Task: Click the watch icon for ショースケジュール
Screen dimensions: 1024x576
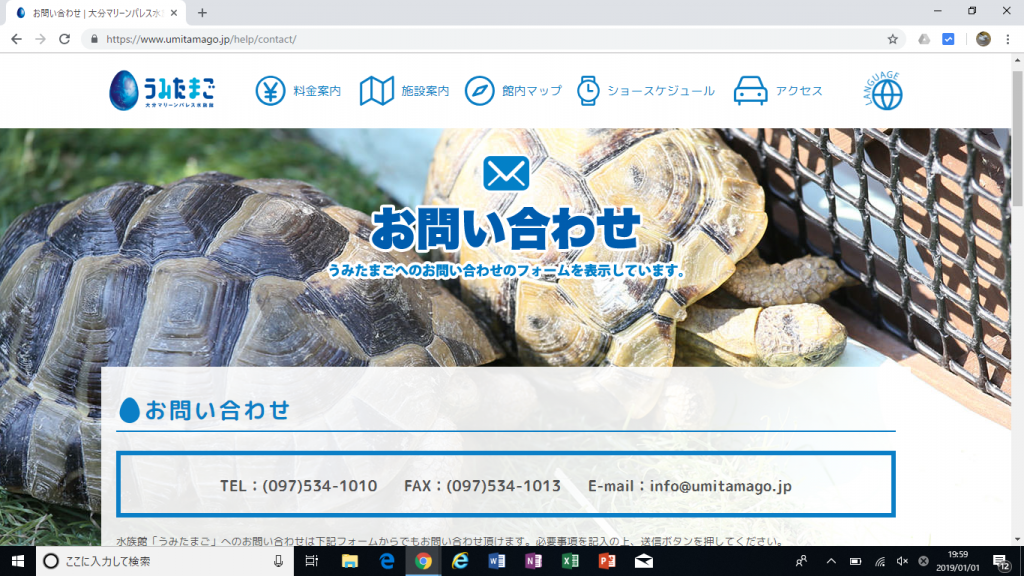Action: [588, 91]
